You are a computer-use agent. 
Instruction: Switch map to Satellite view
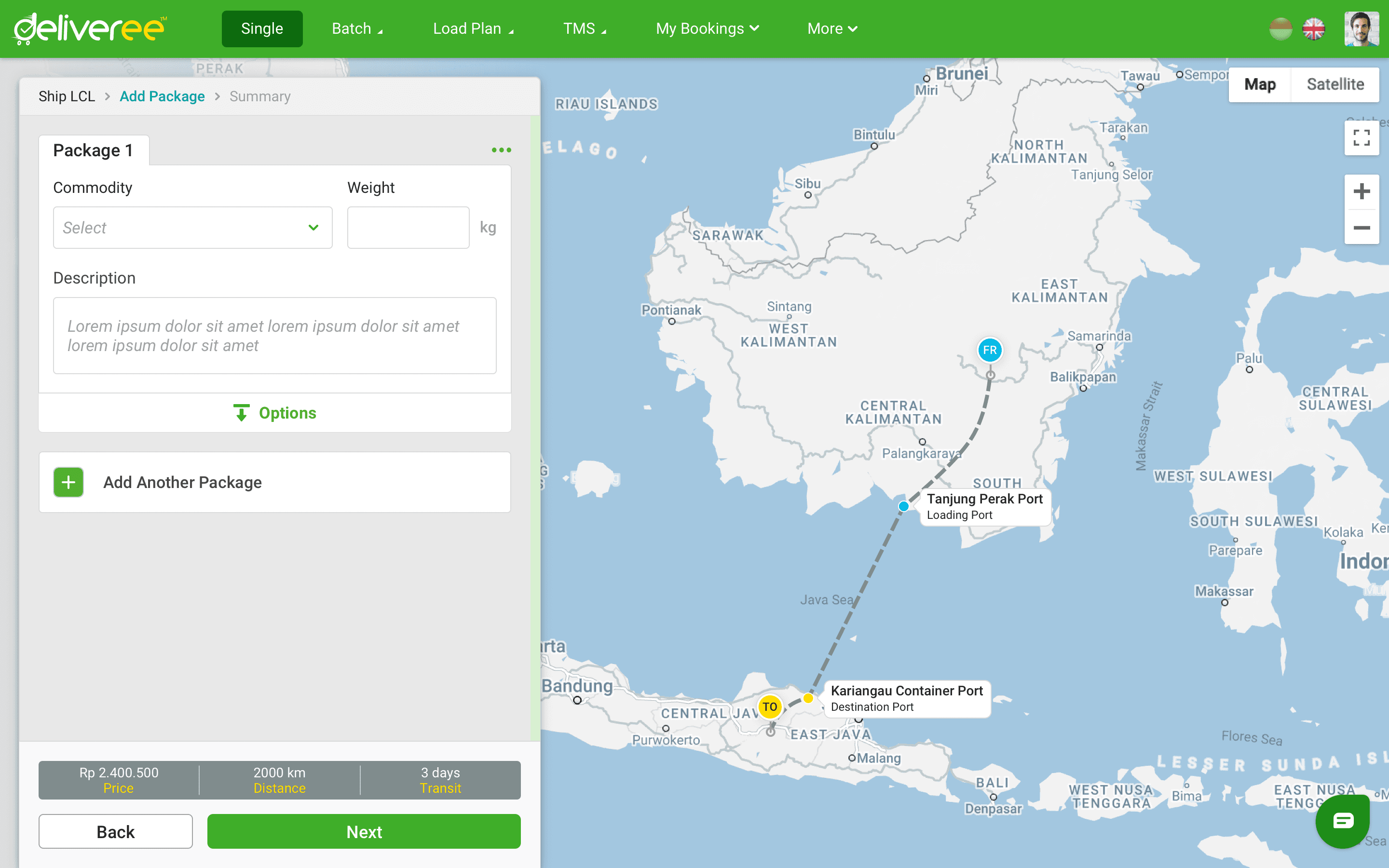(1335, 84)
